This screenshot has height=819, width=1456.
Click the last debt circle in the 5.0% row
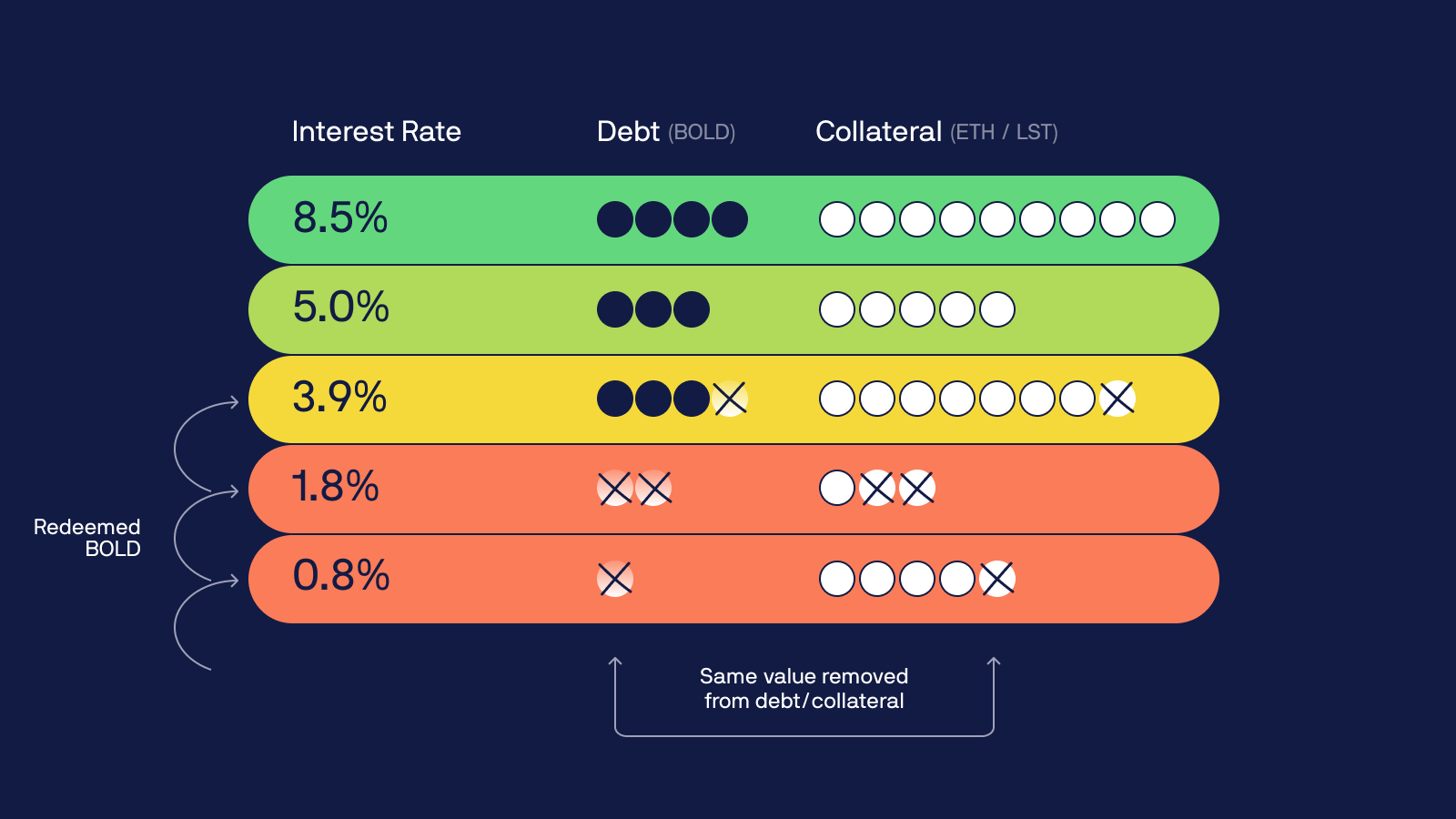pos(692,309)
